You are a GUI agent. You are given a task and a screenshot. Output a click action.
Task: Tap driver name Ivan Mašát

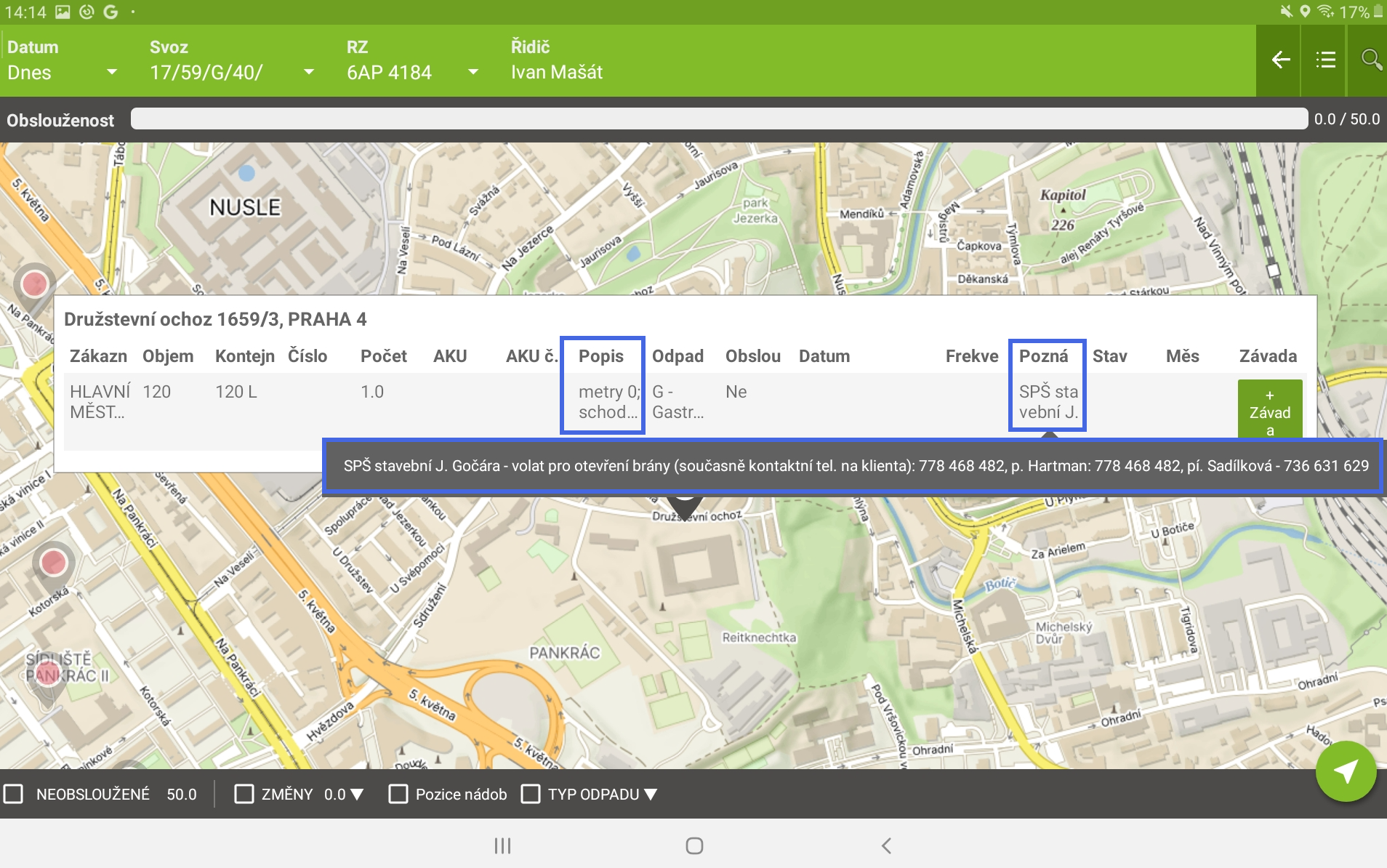pyautogui.click(x=557, y=72)
